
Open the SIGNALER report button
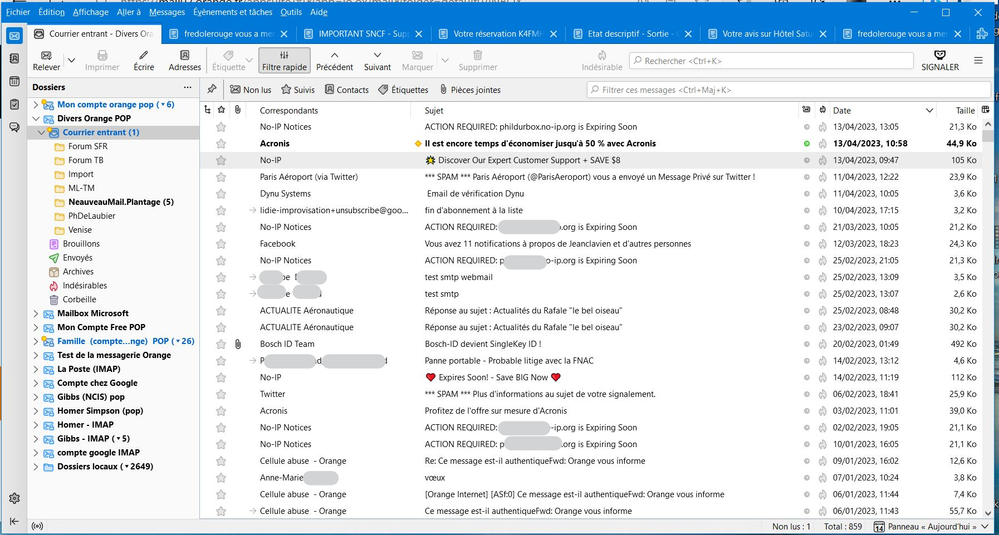(939, 60)
